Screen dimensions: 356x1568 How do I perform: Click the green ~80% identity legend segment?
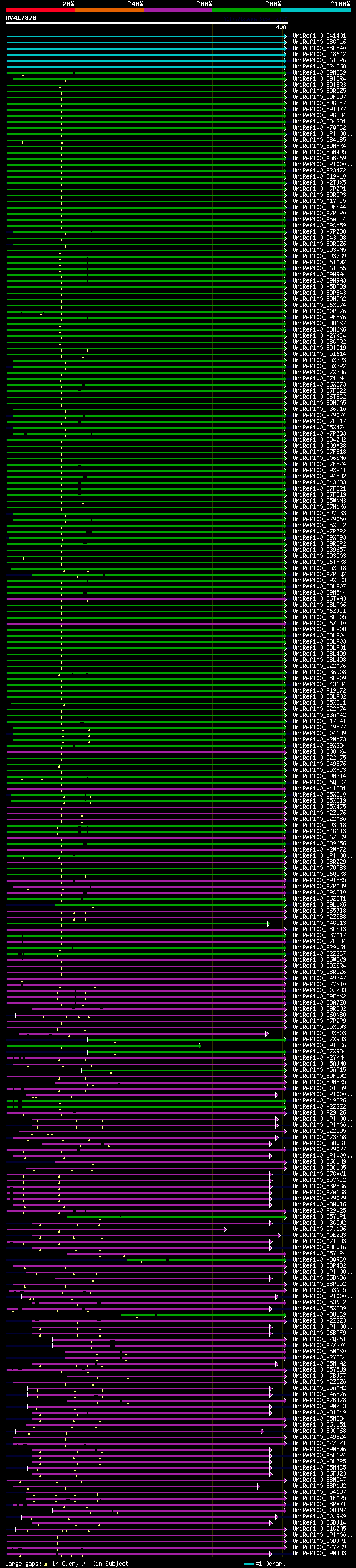(247, 10)
